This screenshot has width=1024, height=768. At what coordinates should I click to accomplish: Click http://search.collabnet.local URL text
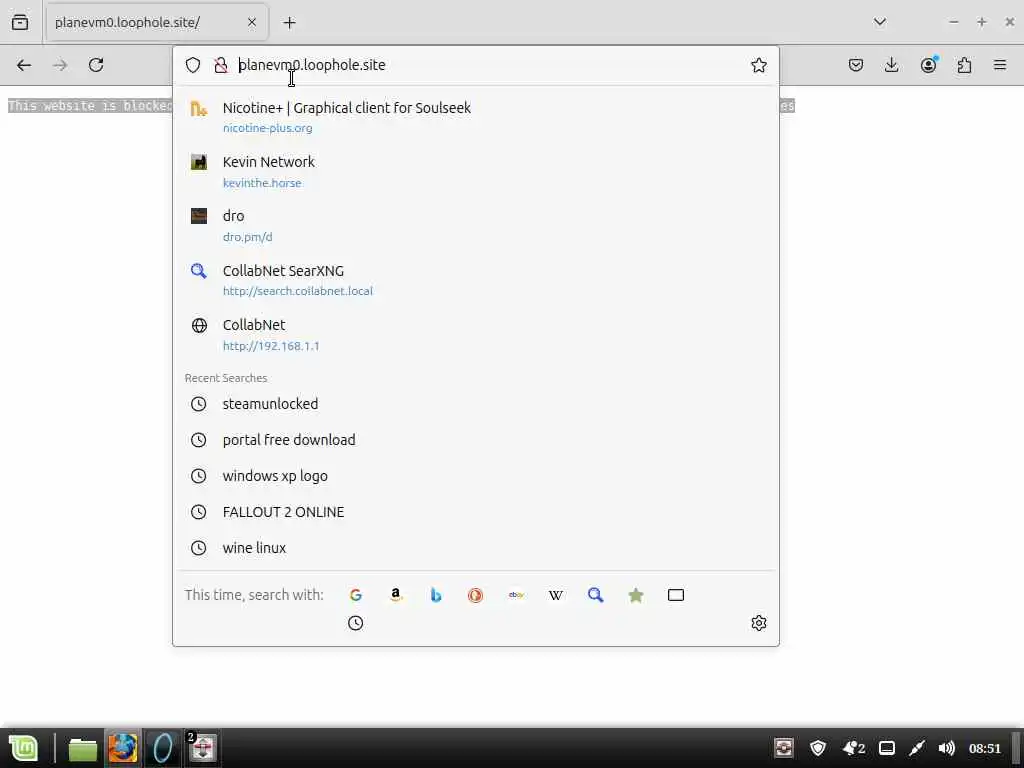tap(298, 291)
